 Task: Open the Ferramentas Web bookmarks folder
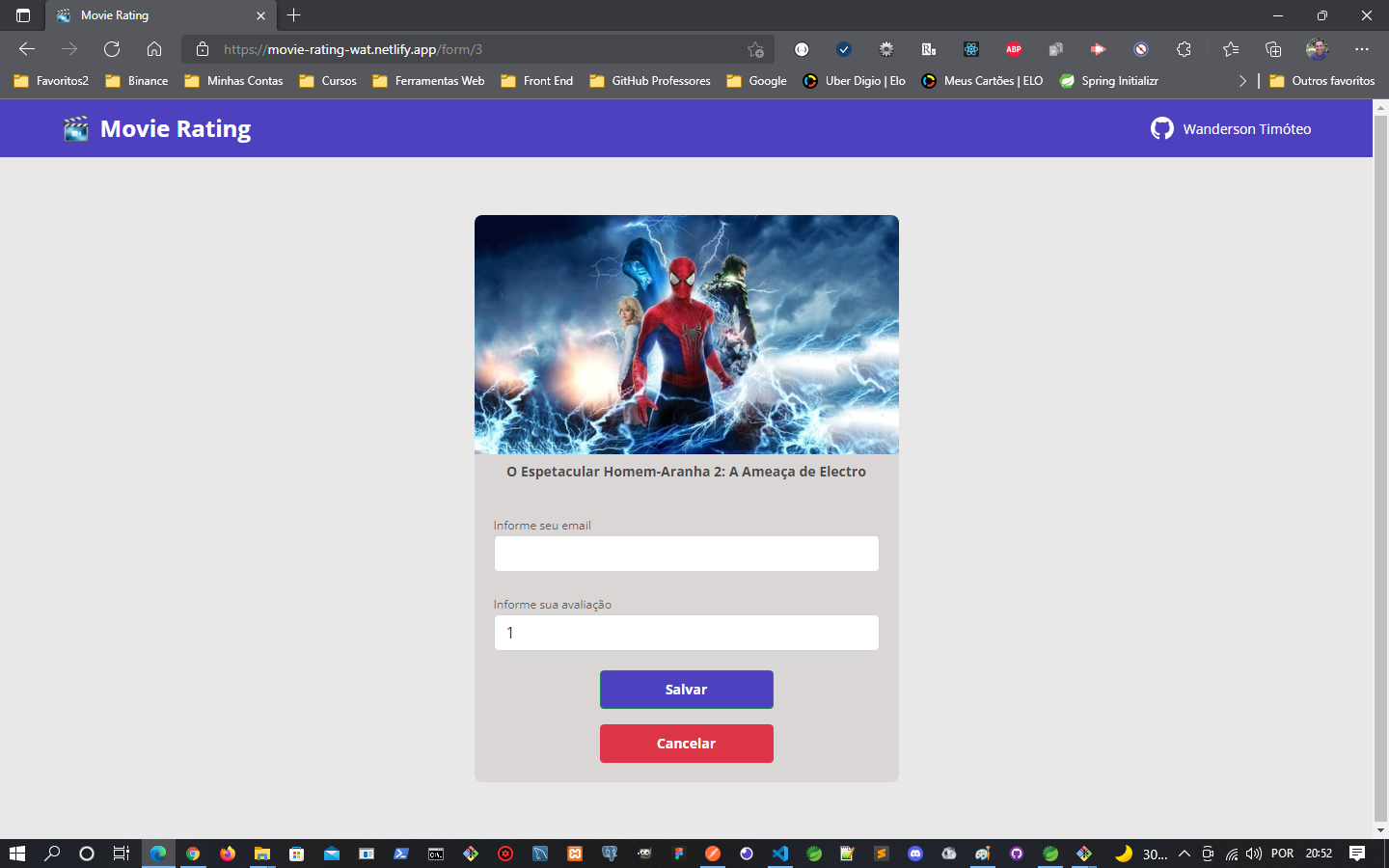click(x=429, y=81)
